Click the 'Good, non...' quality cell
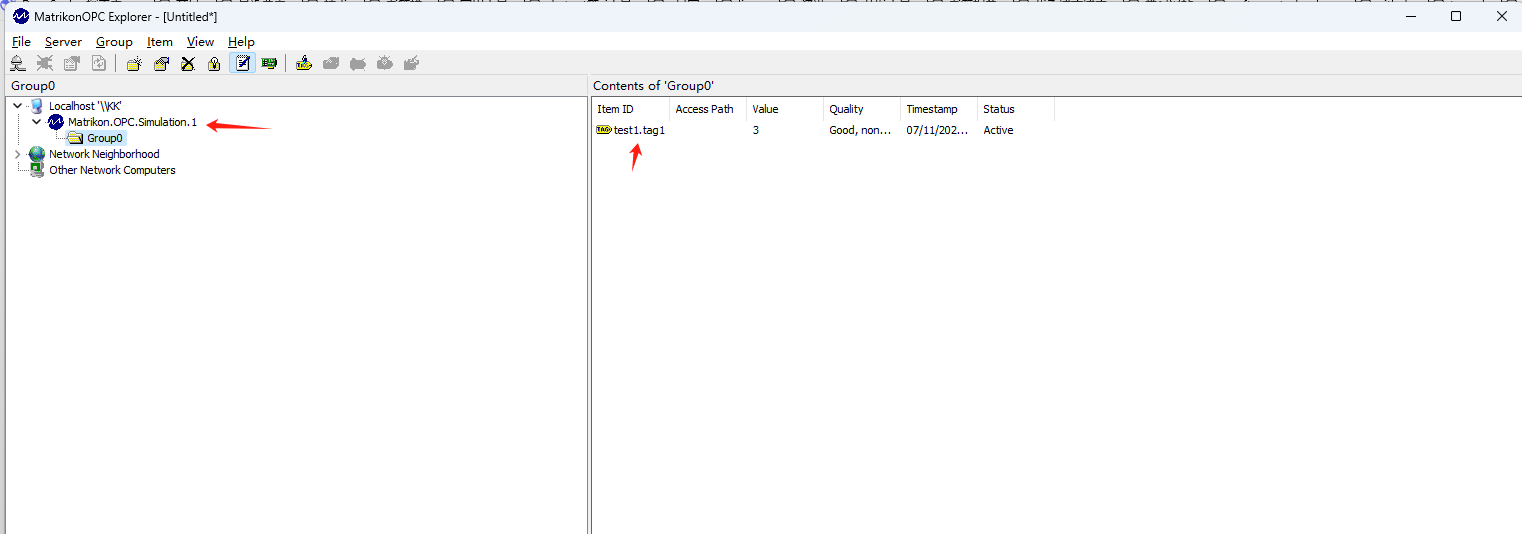Viewport: 1522px width, 534px height. coord(860,130)
